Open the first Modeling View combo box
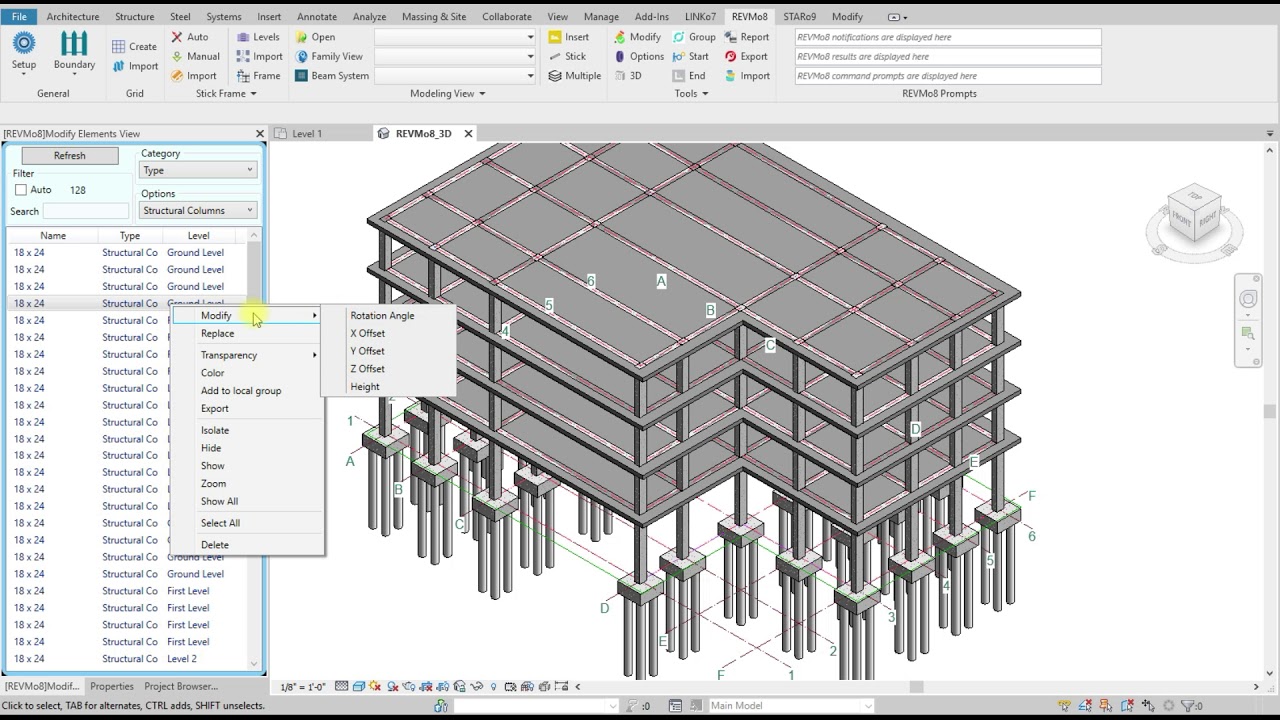Viewport: 1280px width, 720px height. tap(455, 37)
